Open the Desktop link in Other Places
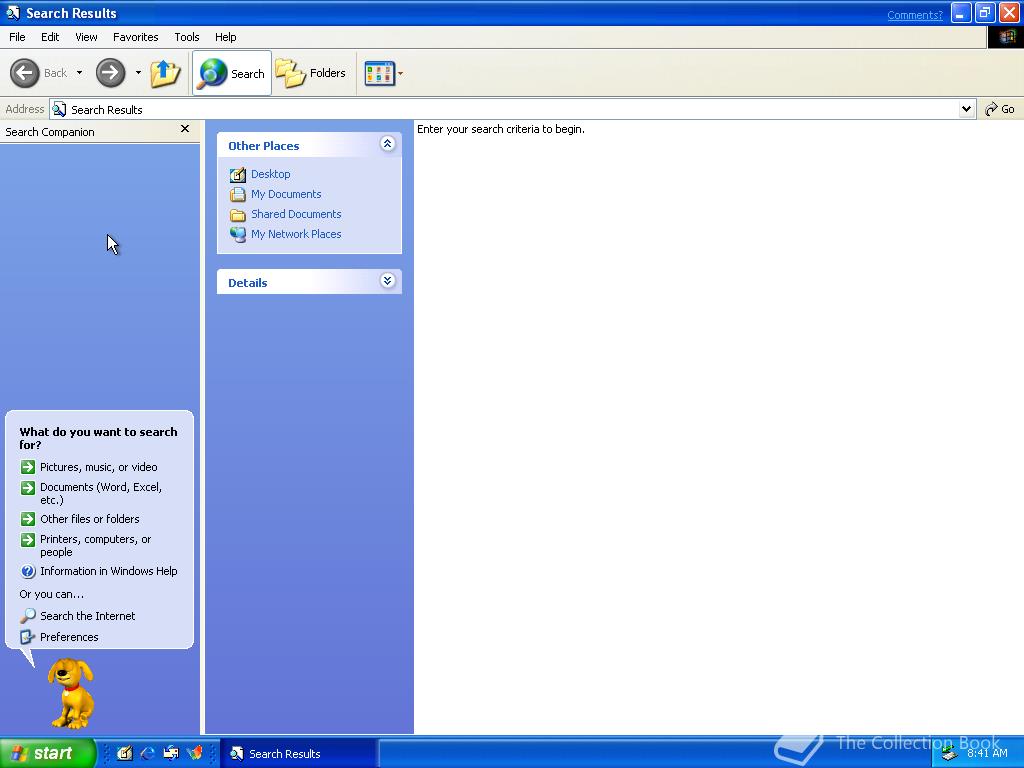 point(270,174)
